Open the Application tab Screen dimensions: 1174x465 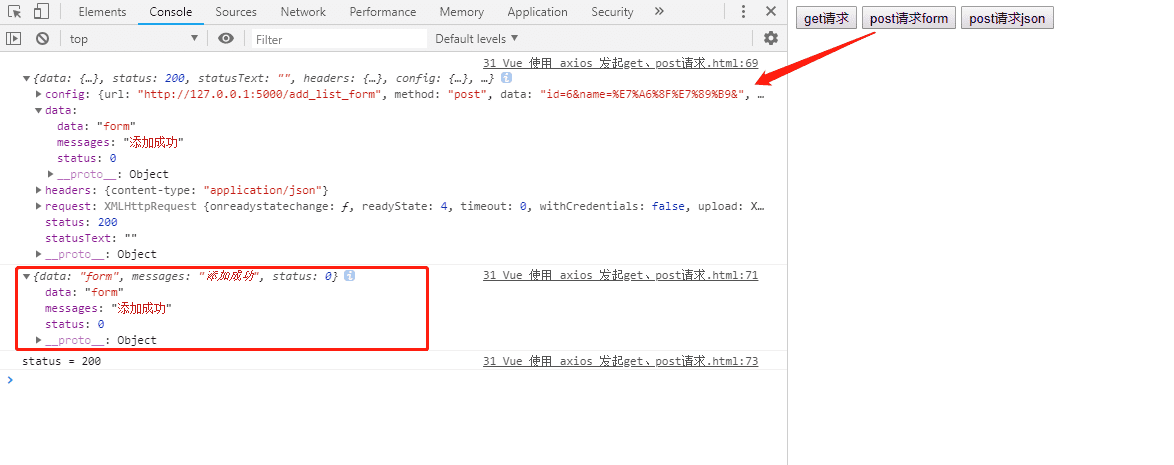pyautogui.click(x=538, y=12)
